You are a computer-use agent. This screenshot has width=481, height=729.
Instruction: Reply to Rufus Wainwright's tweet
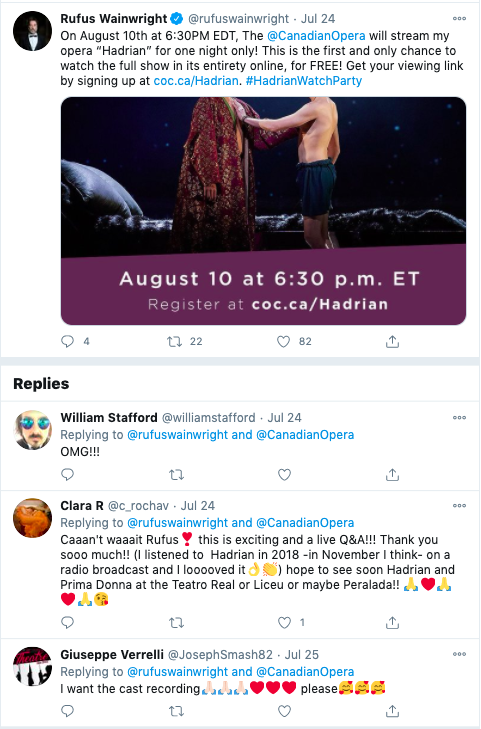tap(68, 342)
